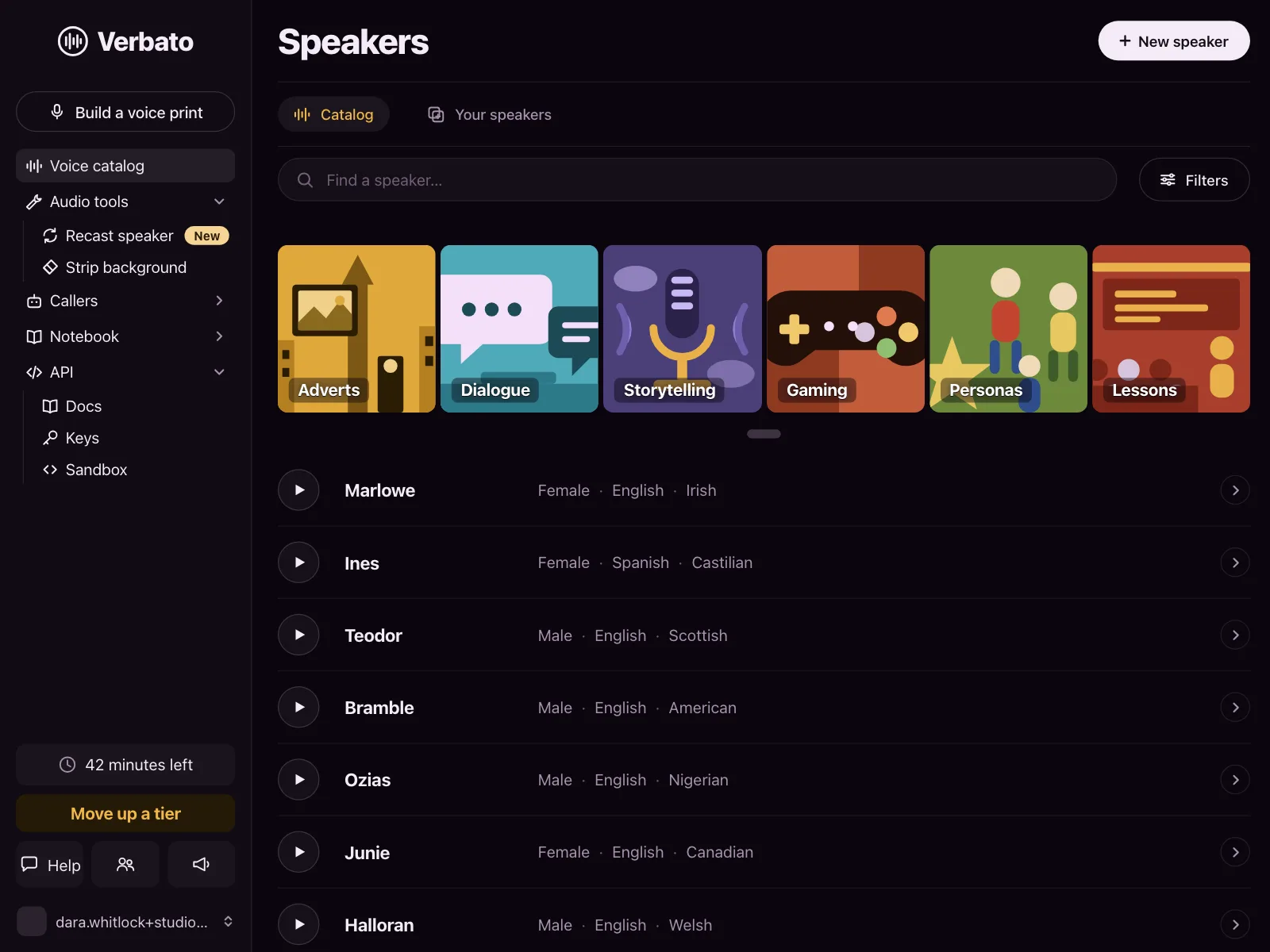The height and width of the screenshot is (952, 1270).
Task: Open the Adverts category card
Action: coord(356,328)
